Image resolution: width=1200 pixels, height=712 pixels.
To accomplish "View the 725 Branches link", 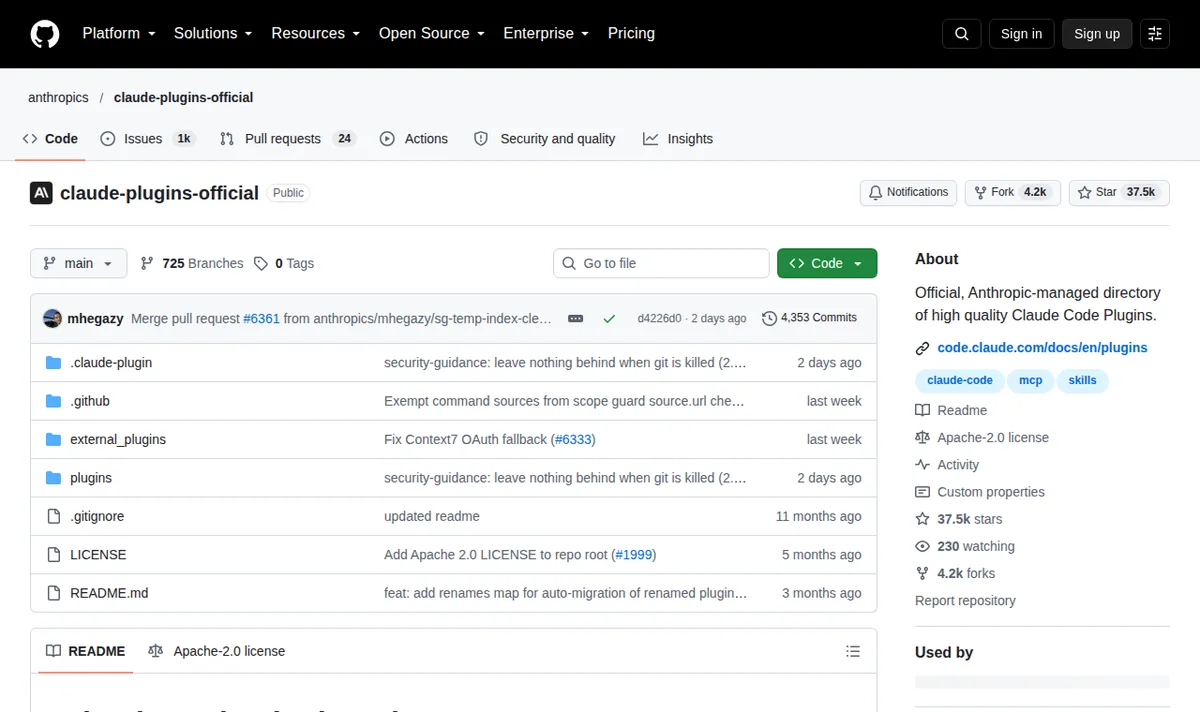I will [192, 263].
